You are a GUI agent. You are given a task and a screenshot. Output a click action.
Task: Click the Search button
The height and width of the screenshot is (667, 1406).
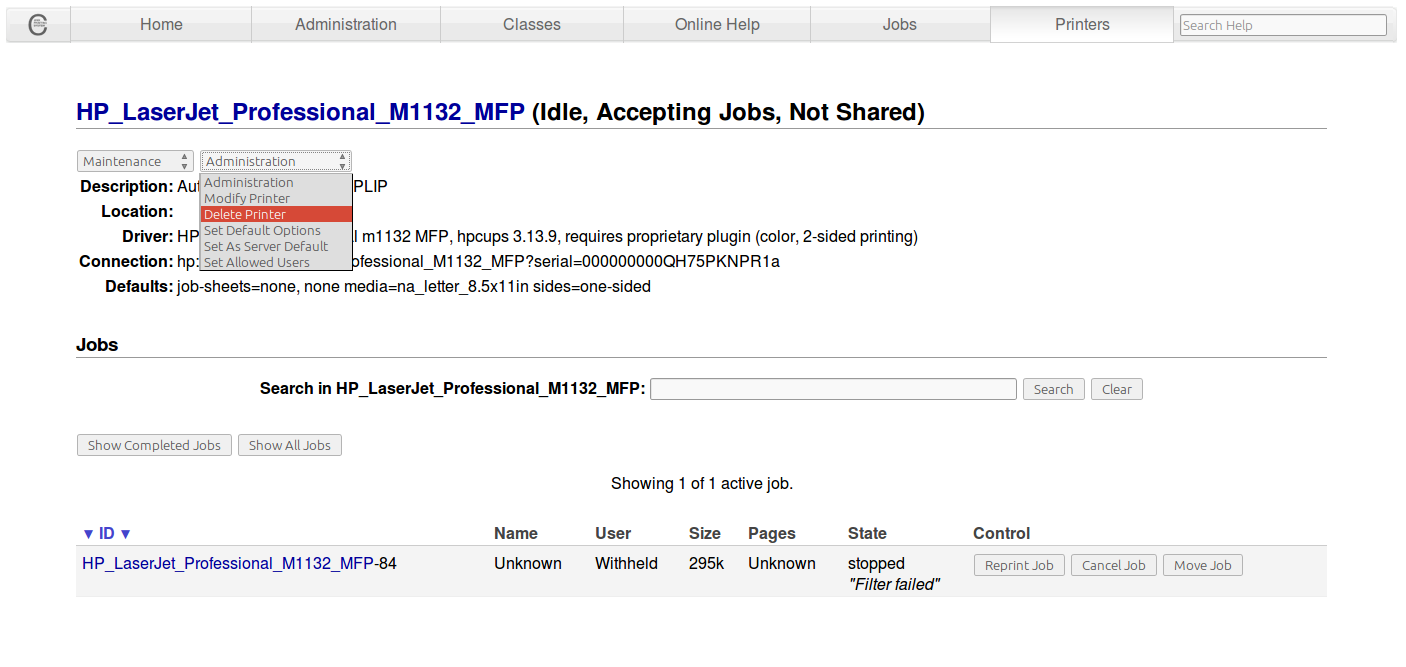pos(1053,389)
